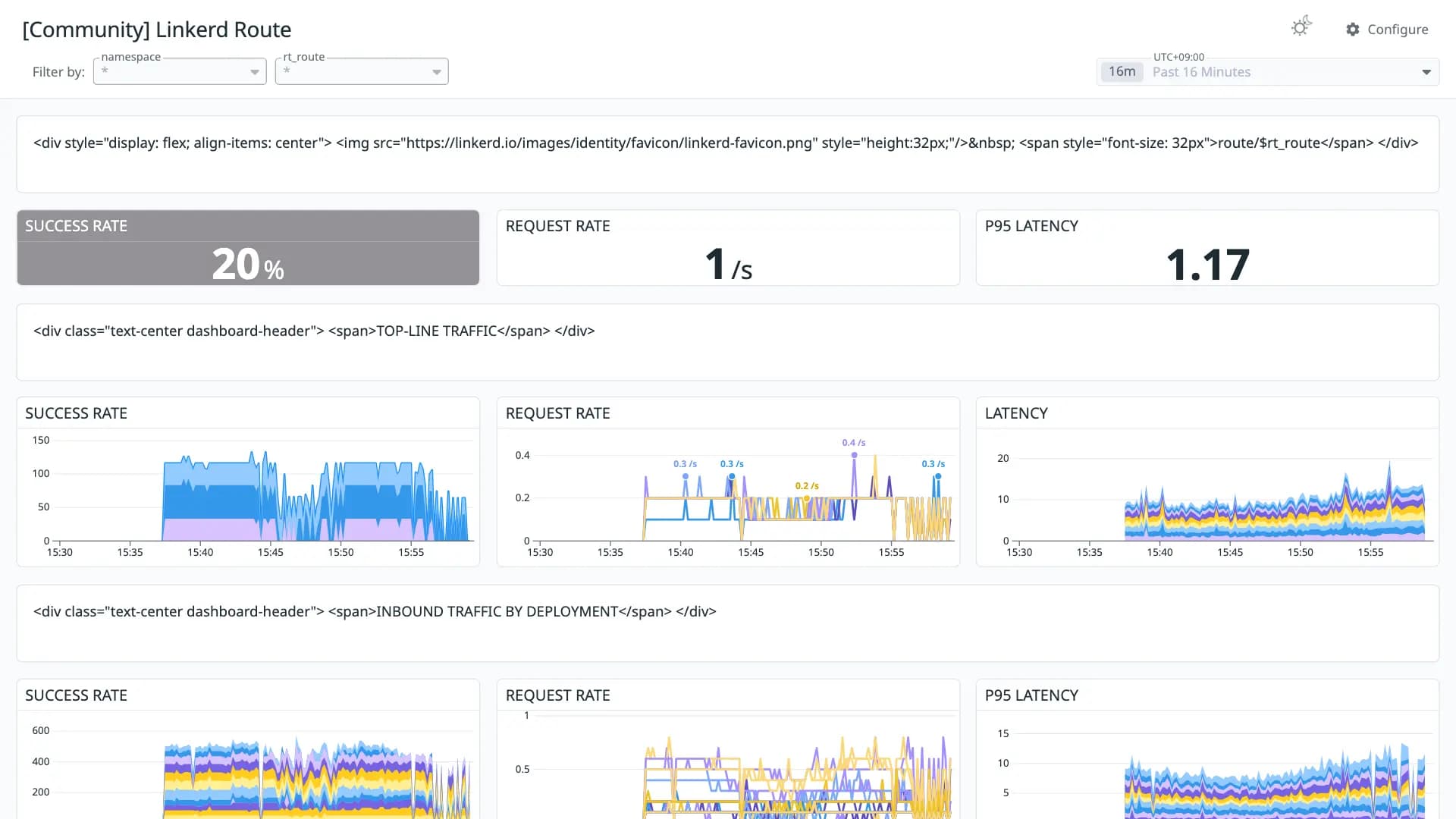Click the deployment Request Rate graph title

(557, 695)
